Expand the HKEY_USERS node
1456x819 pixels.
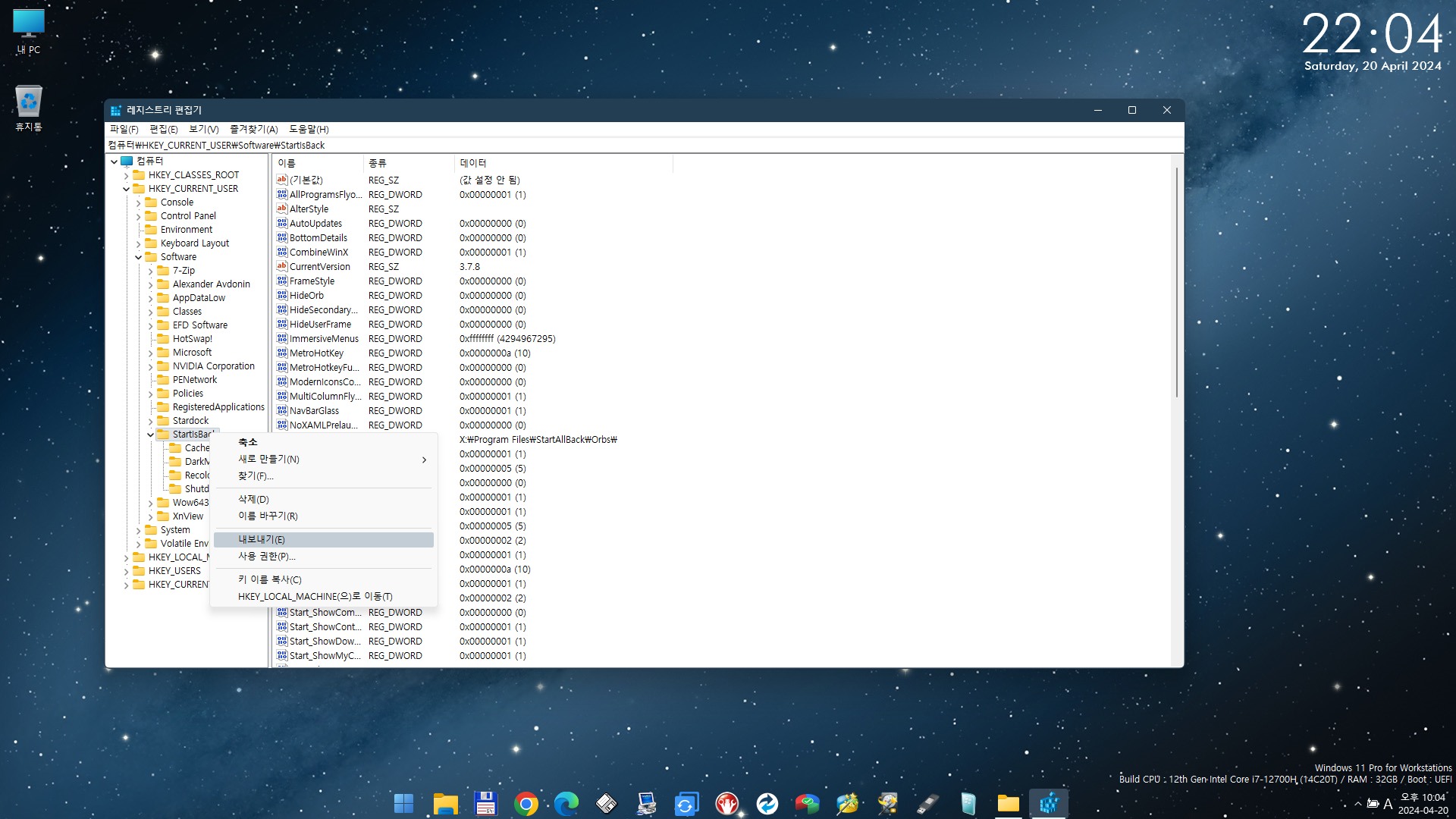(x=127, y=571)
